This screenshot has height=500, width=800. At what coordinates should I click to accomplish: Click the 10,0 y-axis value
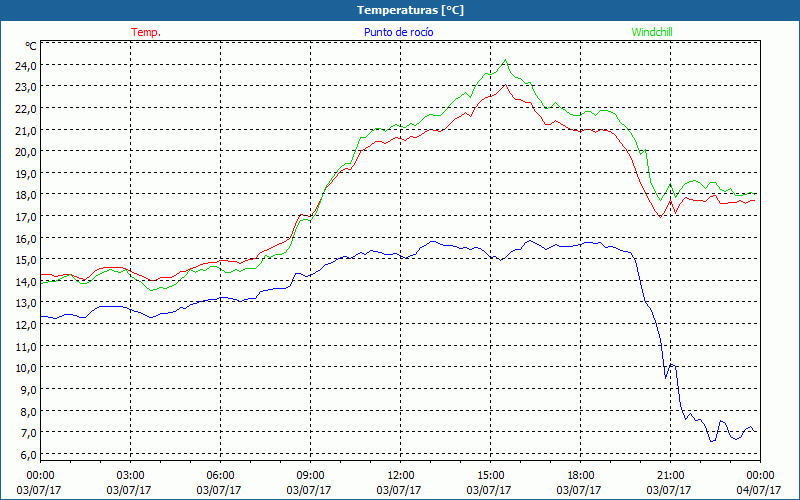(x=27, y=368)
